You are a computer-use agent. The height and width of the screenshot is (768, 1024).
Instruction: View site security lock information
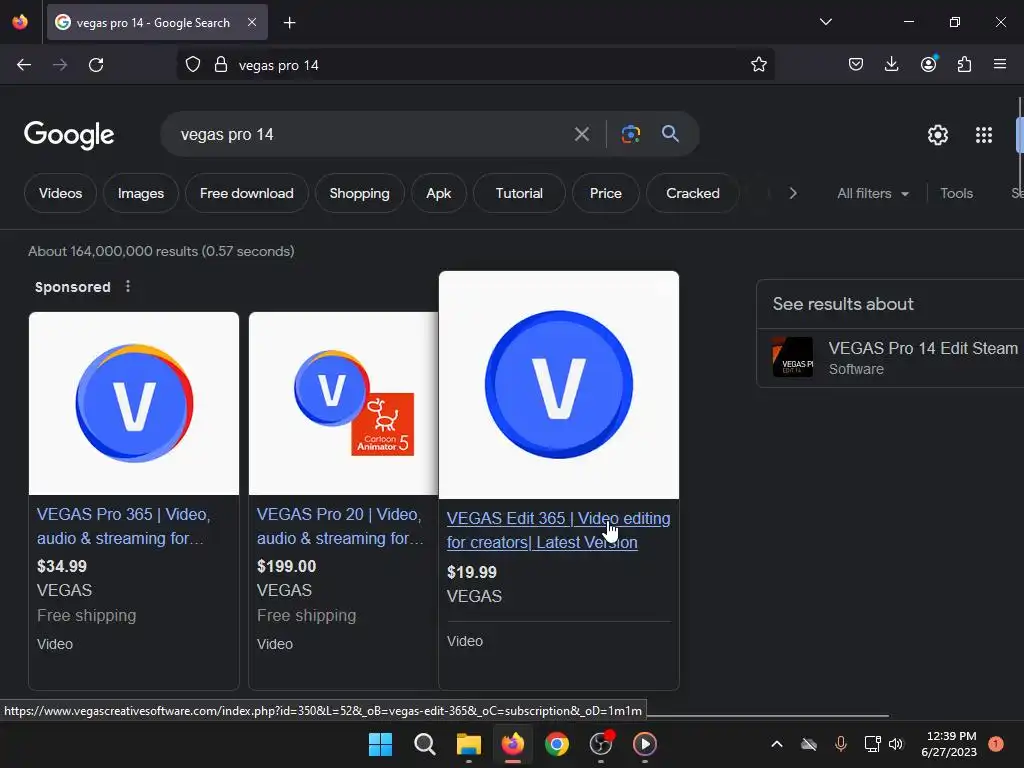coord(221,65)
